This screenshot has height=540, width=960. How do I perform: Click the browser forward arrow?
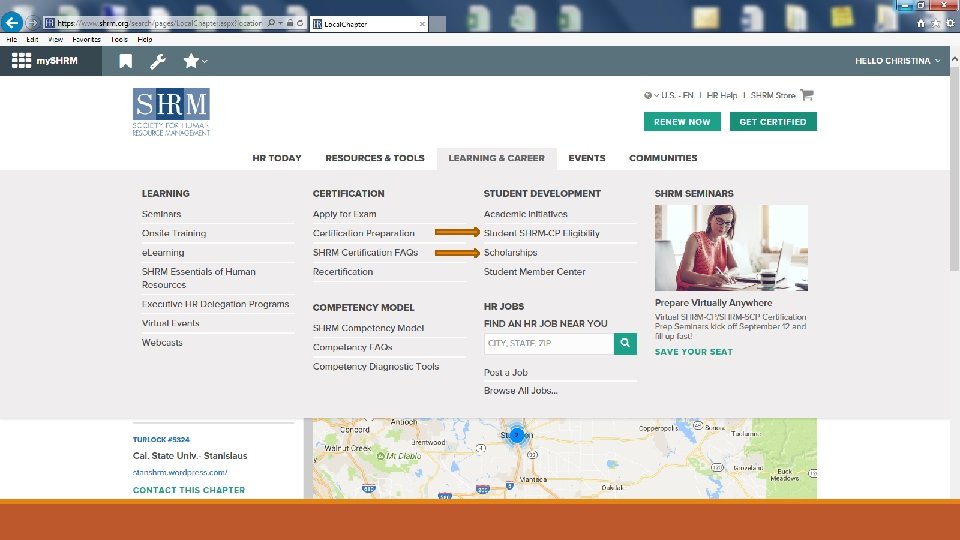[x=32, y=23]
